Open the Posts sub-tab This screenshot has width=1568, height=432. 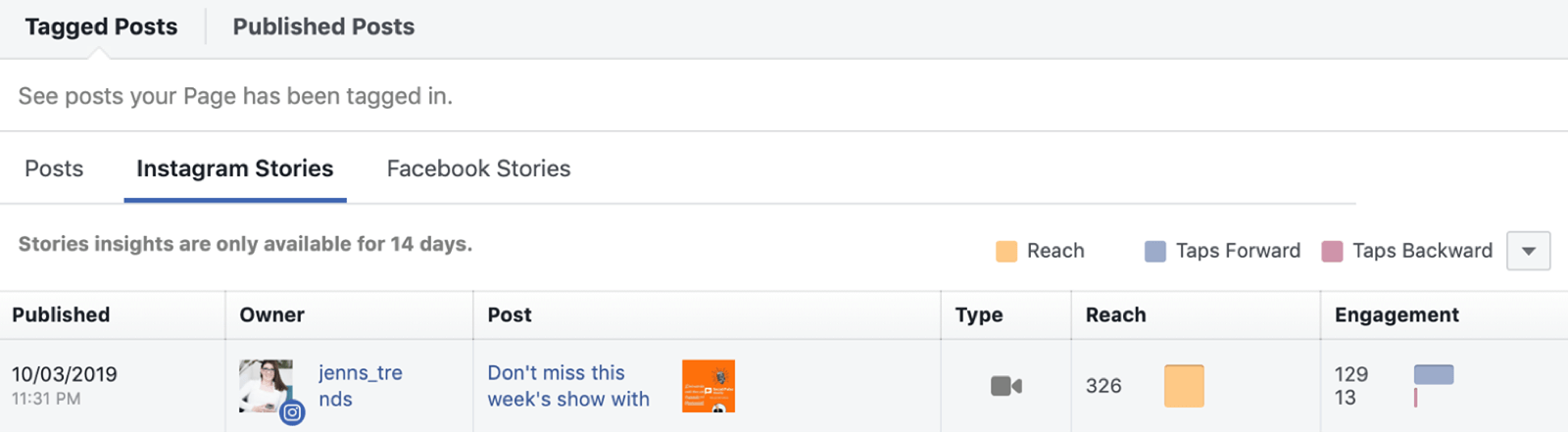tap(54, 168)
